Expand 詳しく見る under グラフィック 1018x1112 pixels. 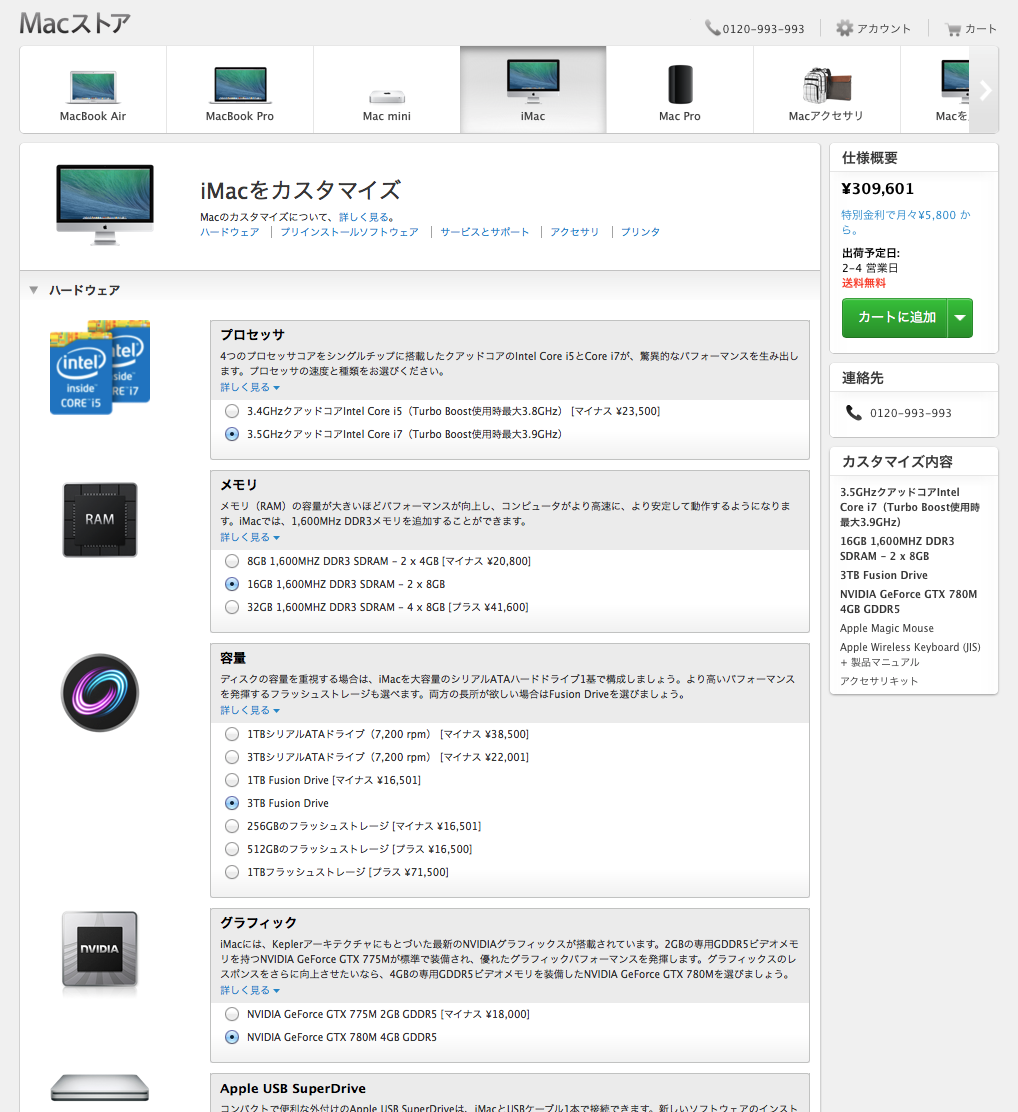pos(250,991)
